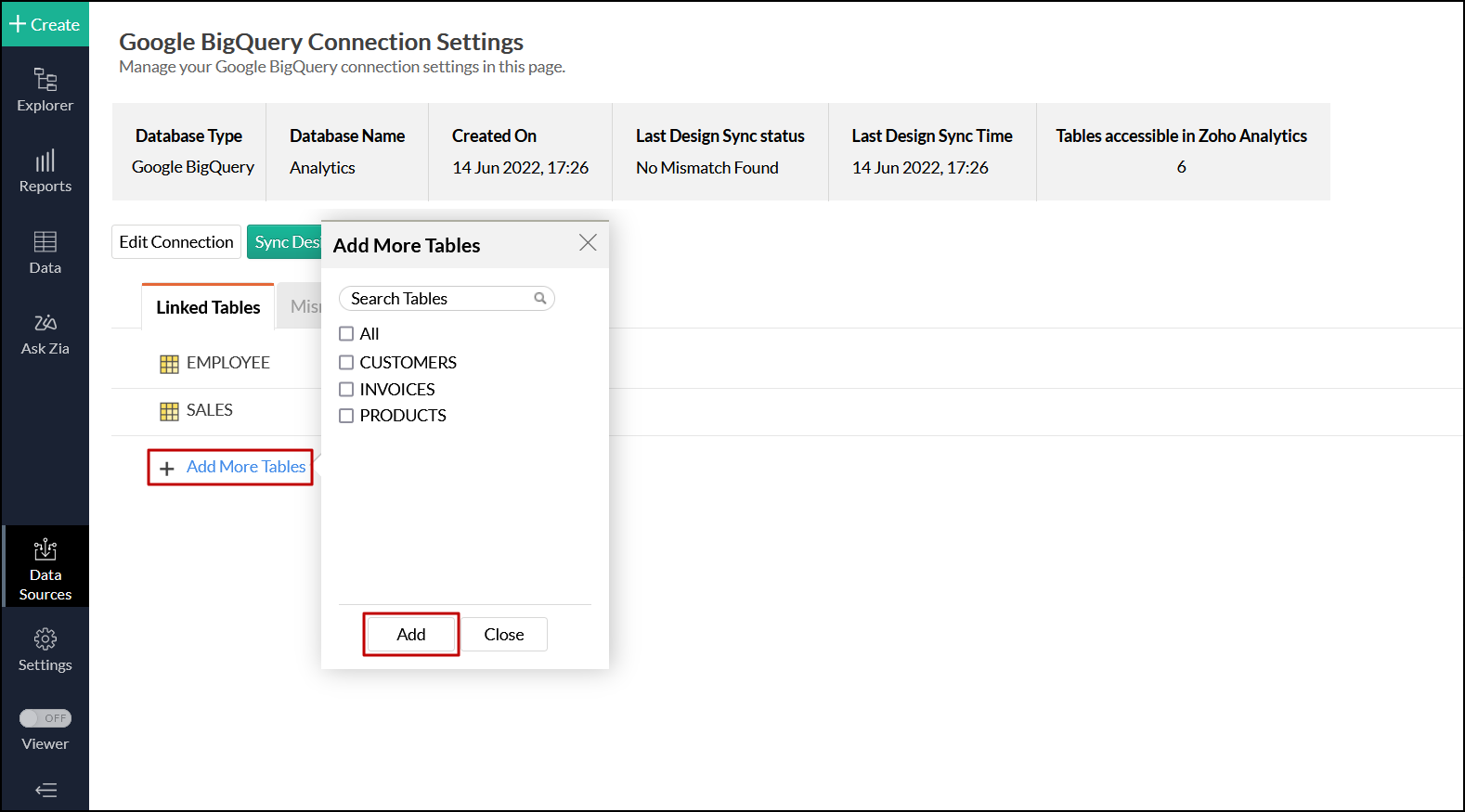Focus the Search Tables input field
The height and width of the screenshot is (812, 1465).
click(x=436, y=298)
